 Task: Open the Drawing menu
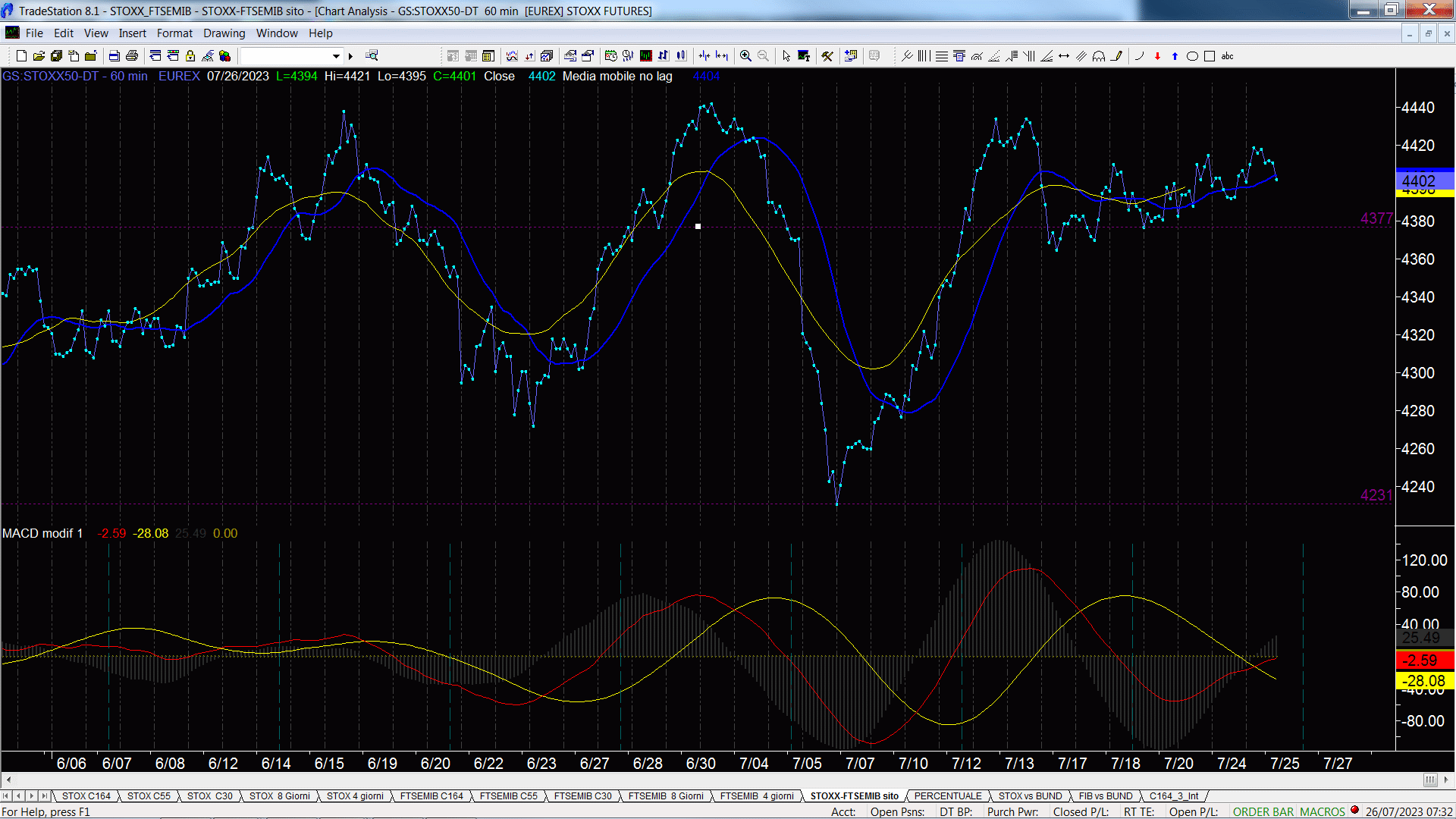coord(224,33)
